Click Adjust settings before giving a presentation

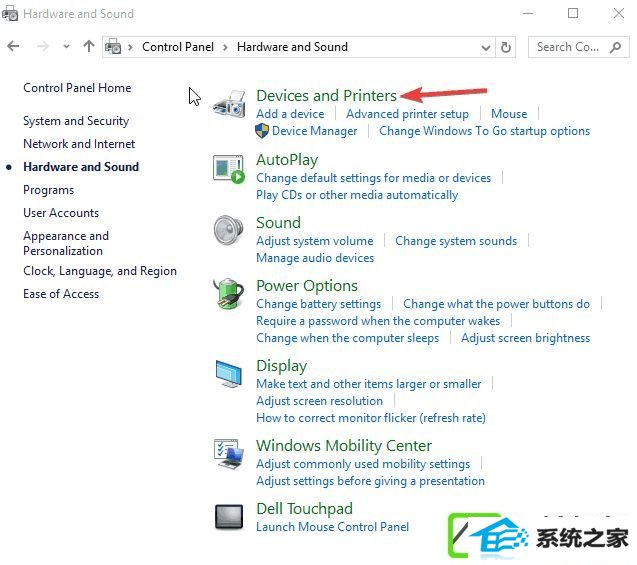[x=370, y=481]
